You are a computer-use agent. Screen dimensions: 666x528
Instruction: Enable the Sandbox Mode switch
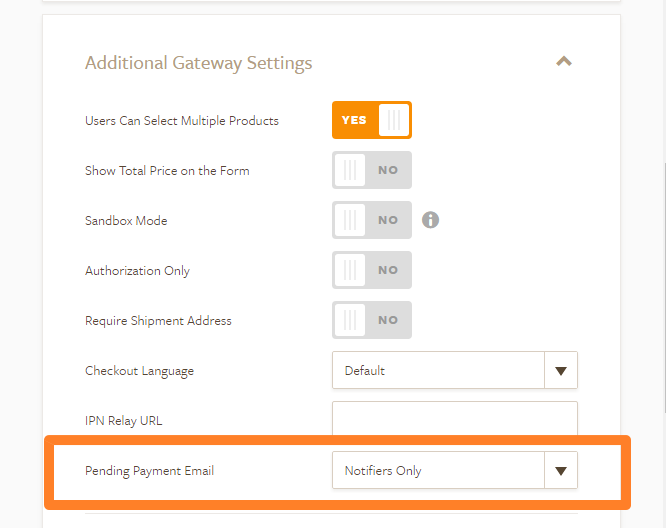coord(371,220)
